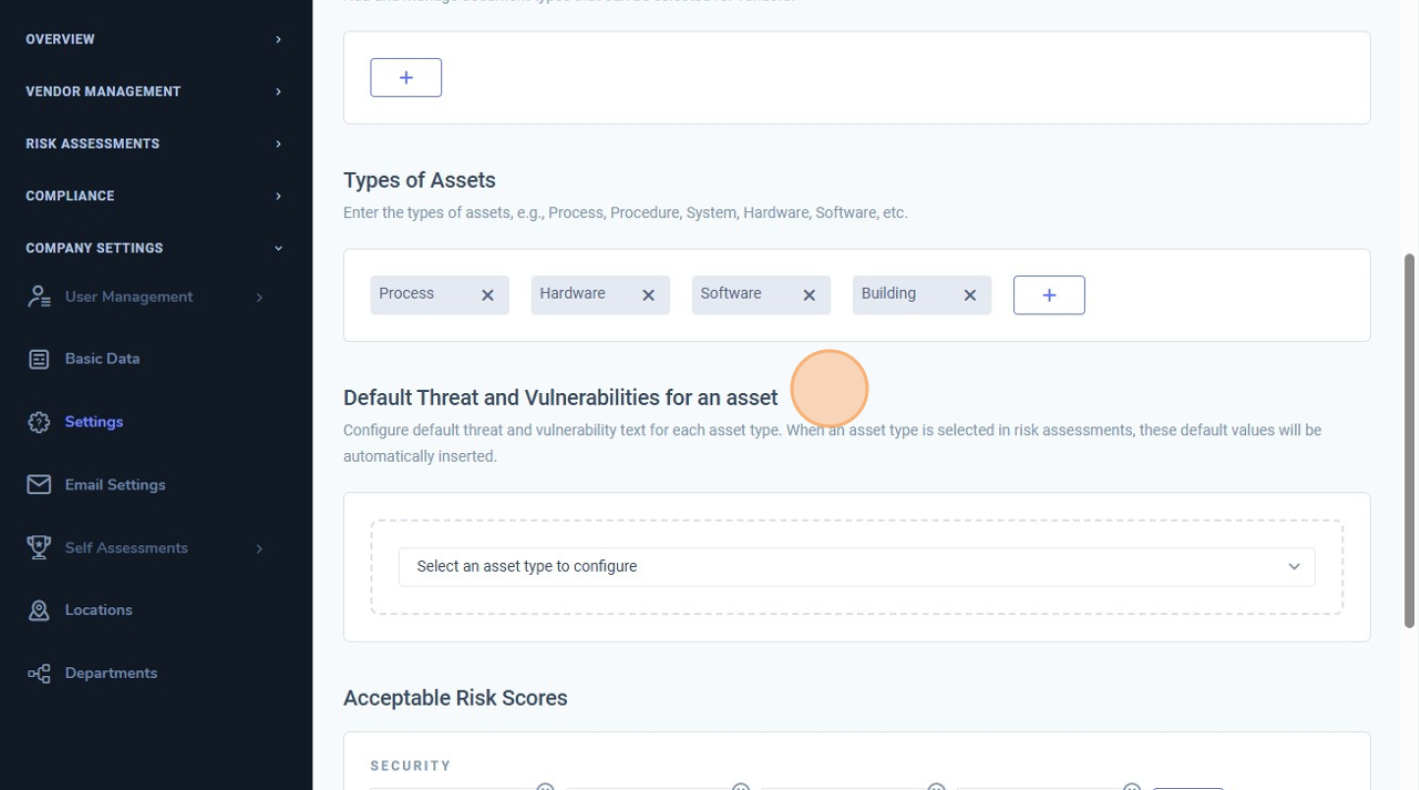Click the Basic Data sidebar icon
1419x790 pixels.
tap(39, 359)
